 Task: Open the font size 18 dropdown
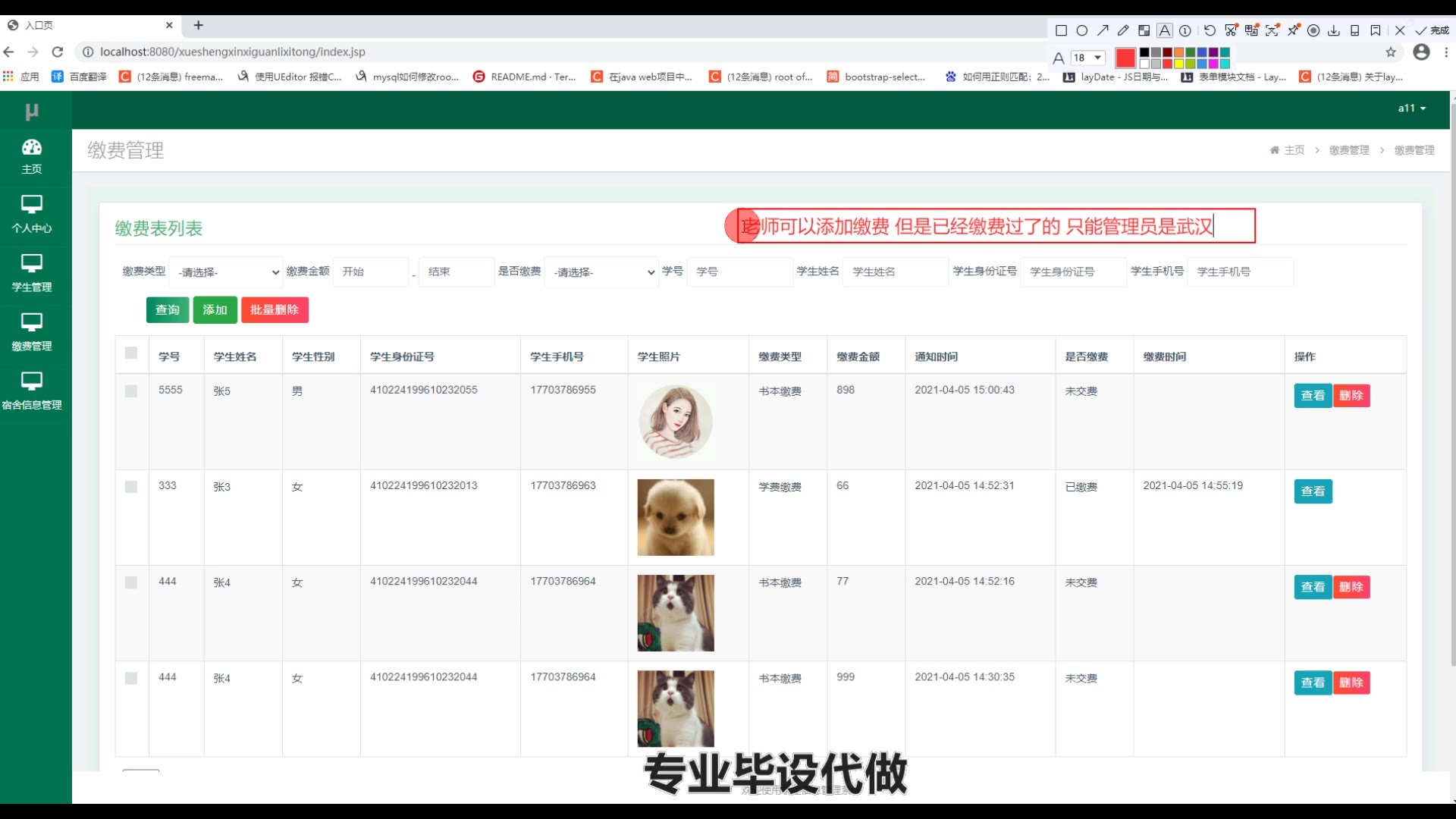1088,58
